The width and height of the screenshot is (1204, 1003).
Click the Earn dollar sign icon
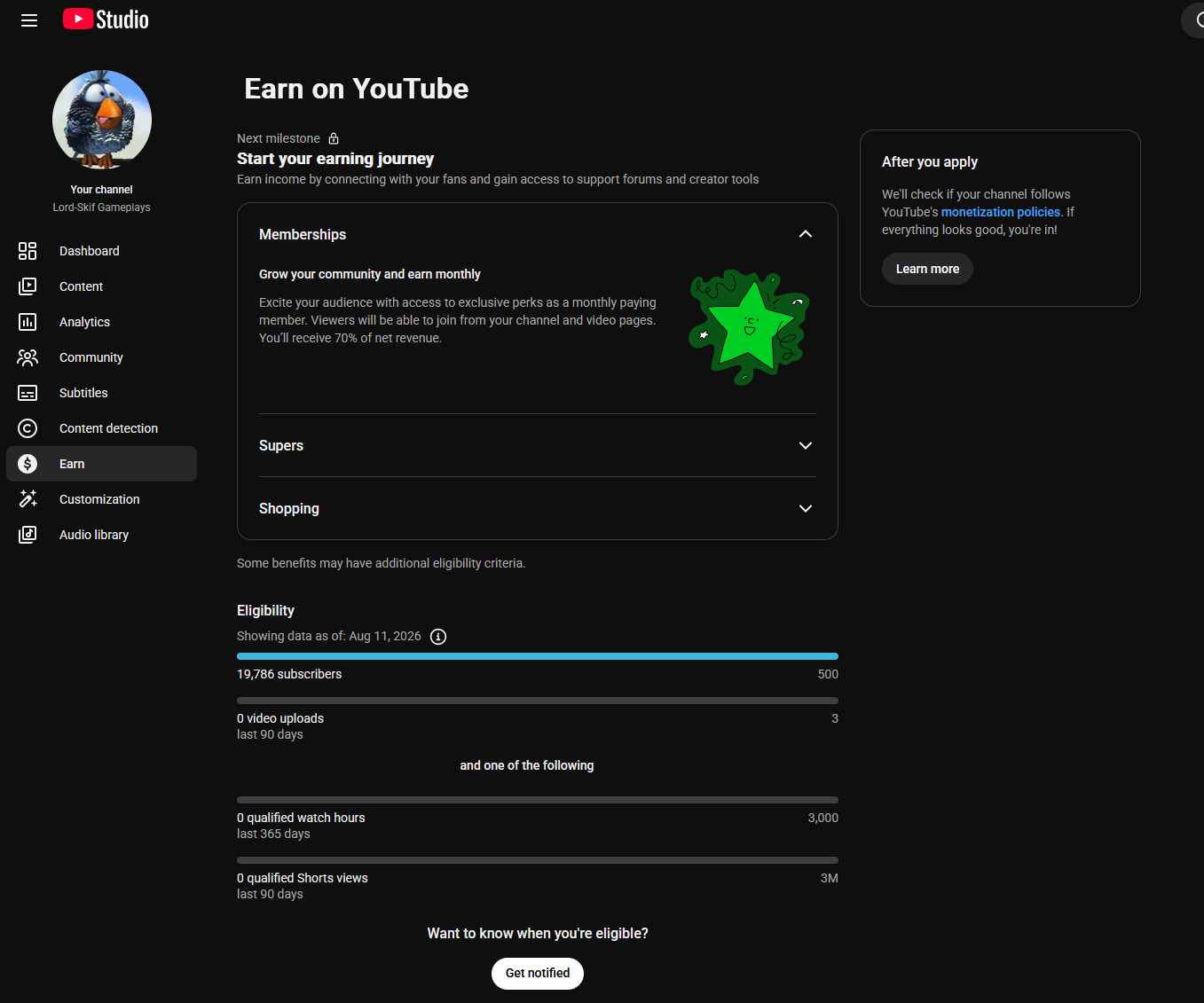click(28, 464)
